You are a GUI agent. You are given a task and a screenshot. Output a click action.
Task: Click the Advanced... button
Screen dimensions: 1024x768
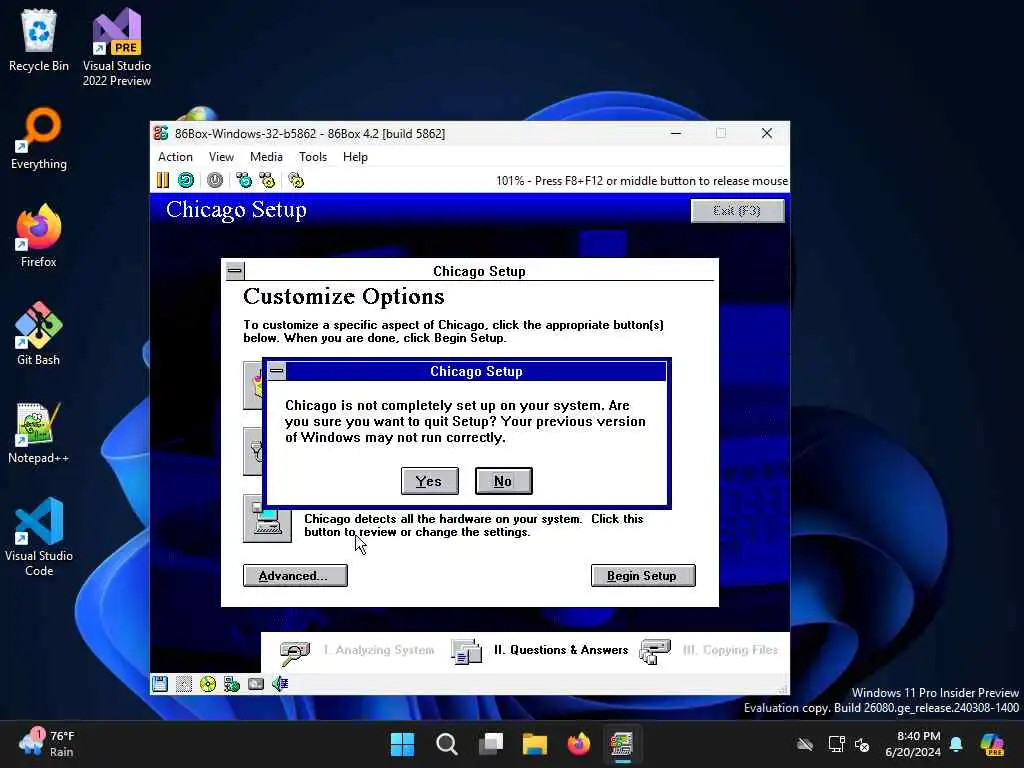(x=295, y=576)
